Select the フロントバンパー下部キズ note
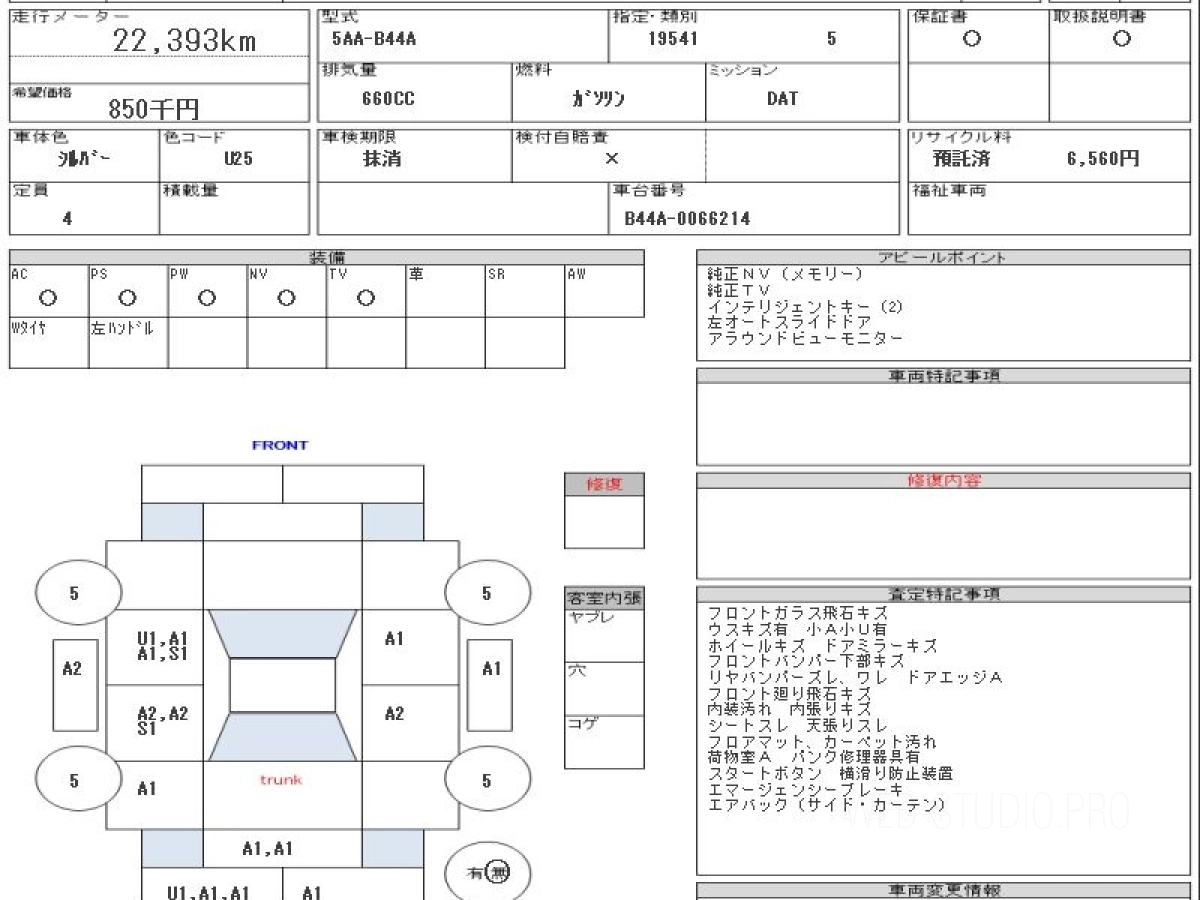 (x=805, y=661)
